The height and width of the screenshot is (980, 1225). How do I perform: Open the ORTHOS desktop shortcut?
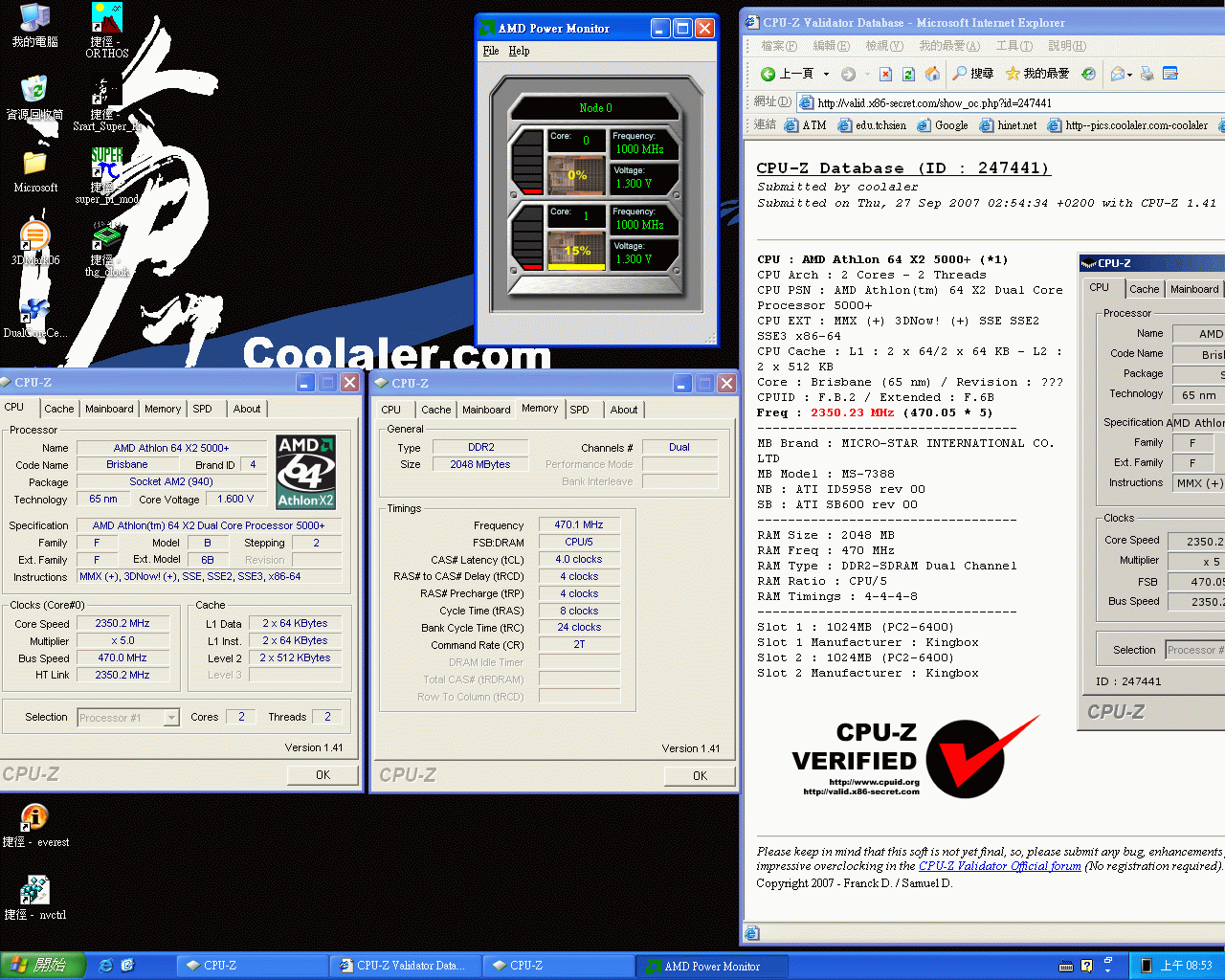[x=107, y=30]
